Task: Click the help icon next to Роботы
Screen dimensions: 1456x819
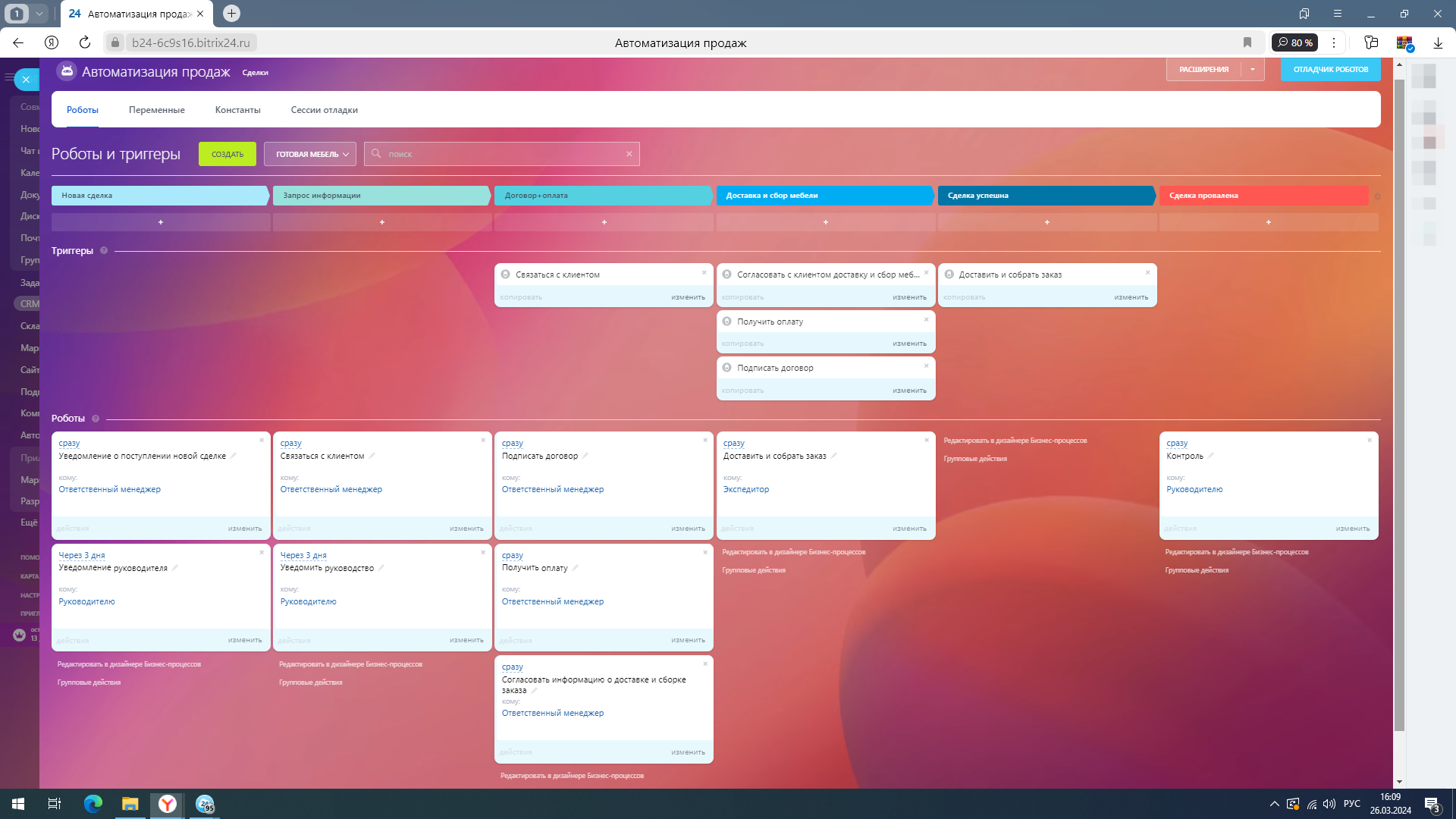Action: pyautogui.click(x=96, y=419)
